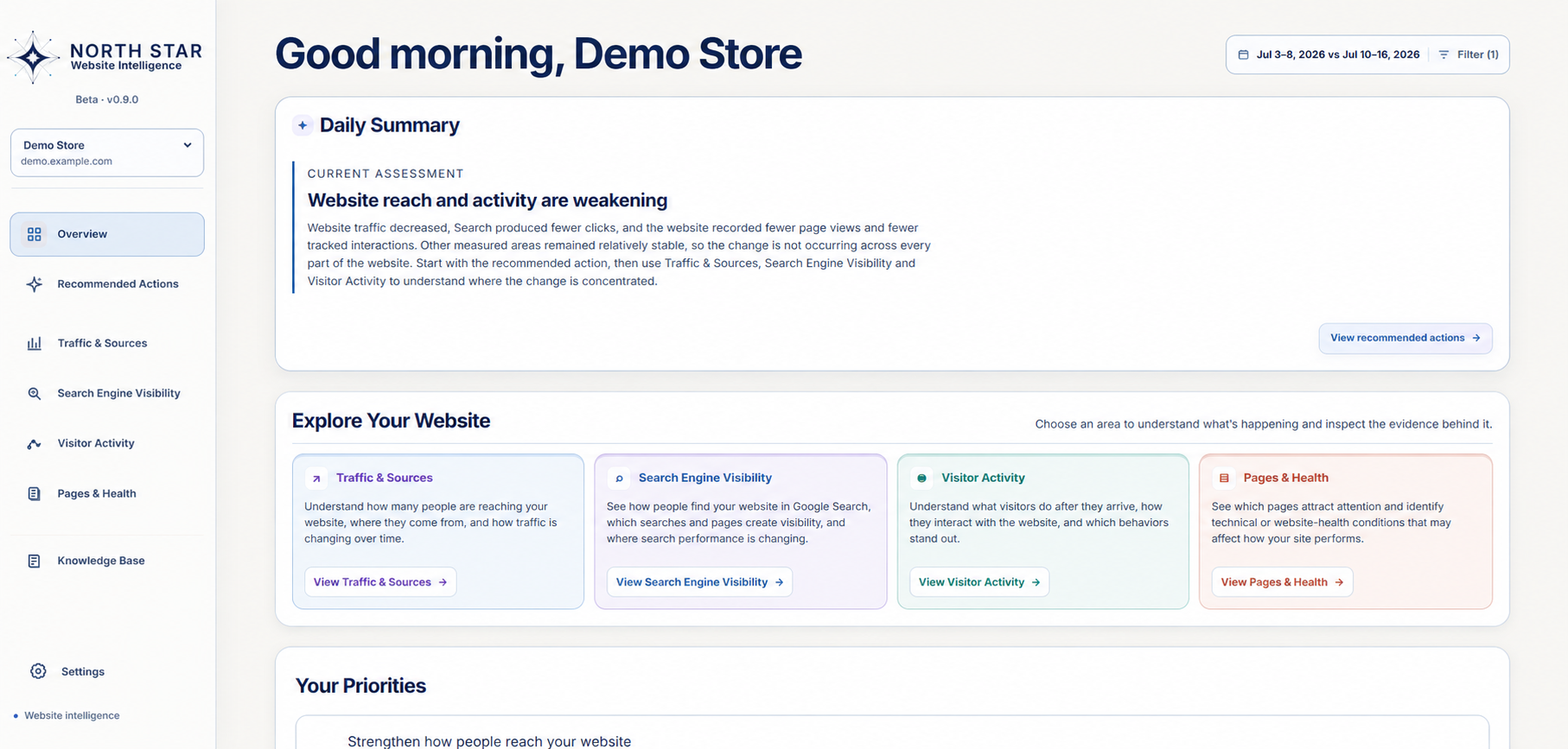The image size is (1568, 749).
Task: Click the Website intelligence footer link
Action: (x=72, y=715)
